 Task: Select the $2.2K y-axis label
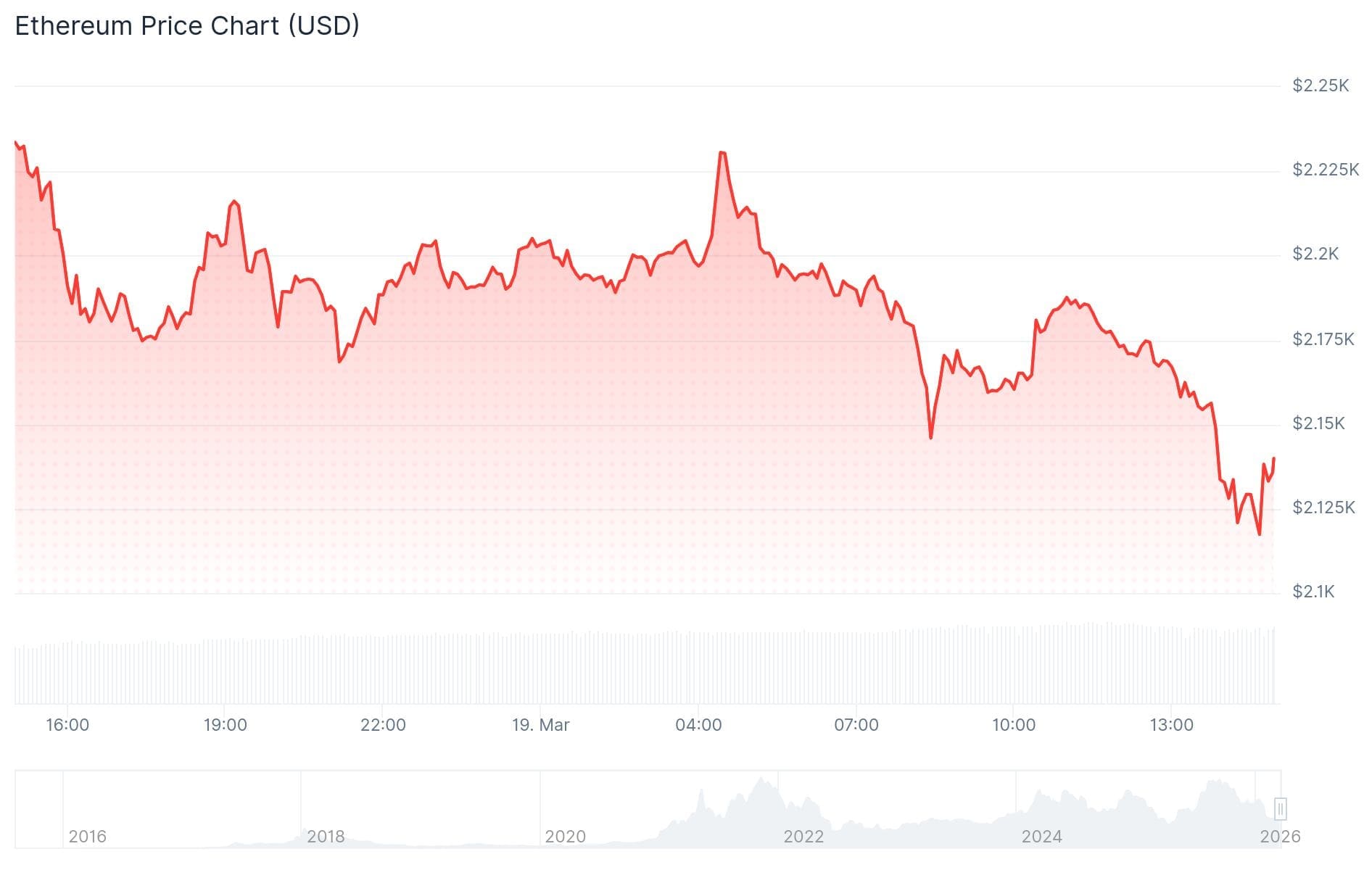click(x=1315, y=254)
